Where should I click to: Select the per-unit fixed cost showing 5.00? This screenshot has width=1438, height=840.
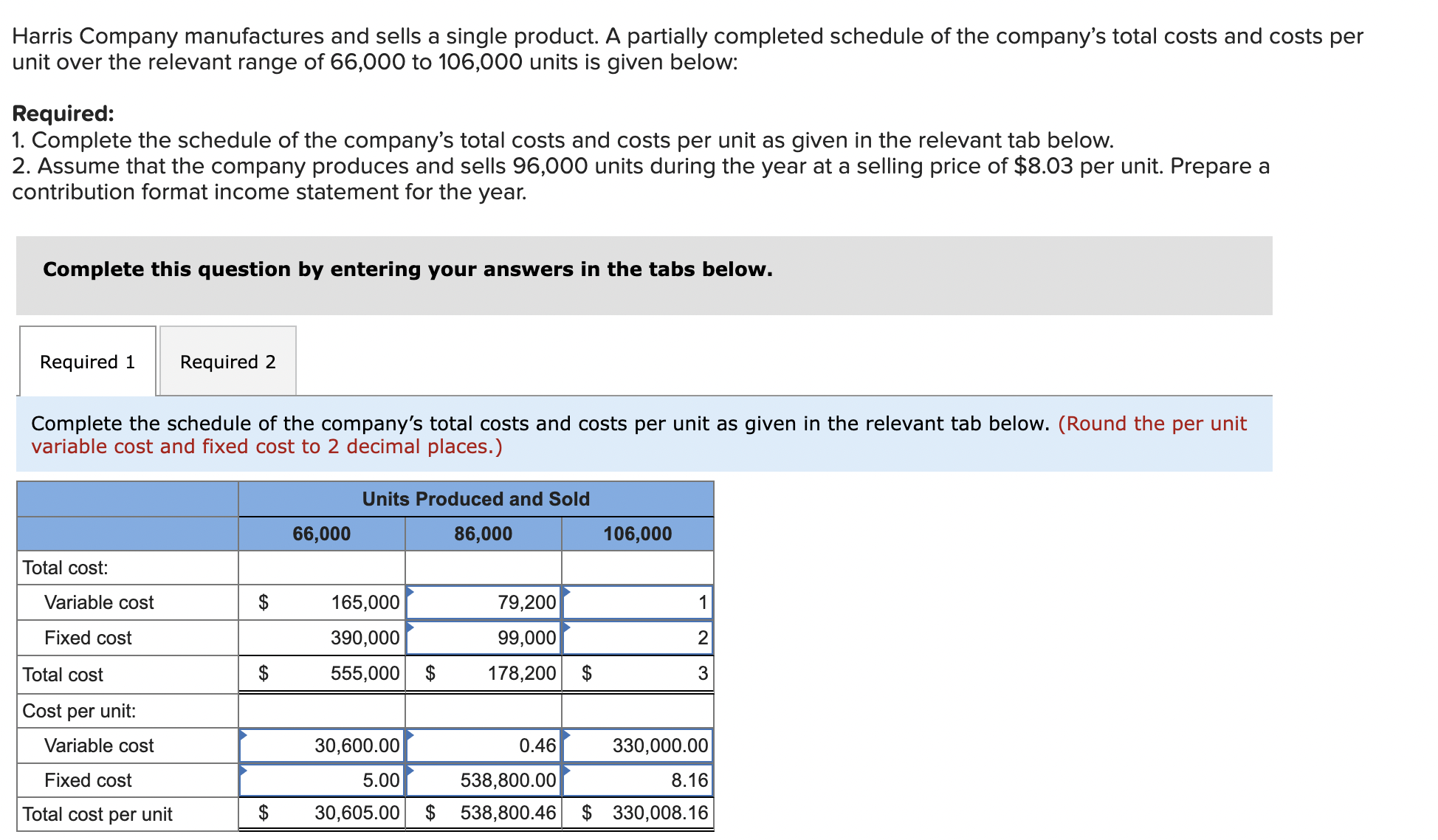coord(321,780)
